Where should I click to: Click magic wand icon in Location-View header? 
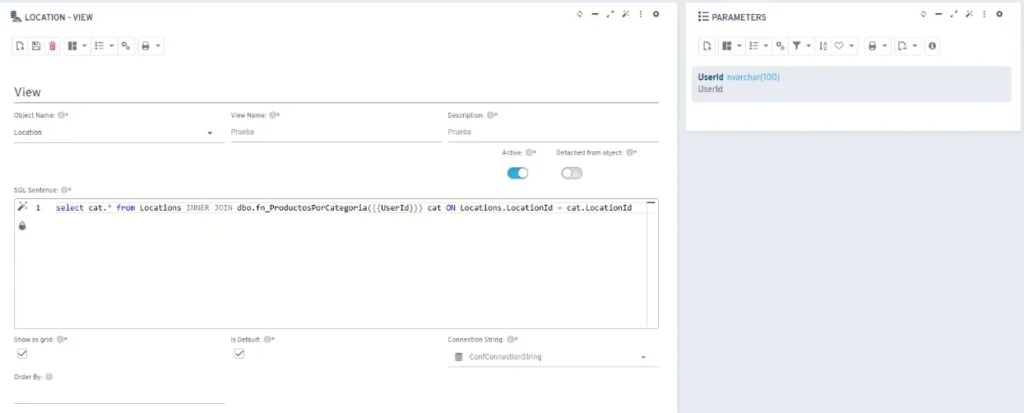pos(626,14)
